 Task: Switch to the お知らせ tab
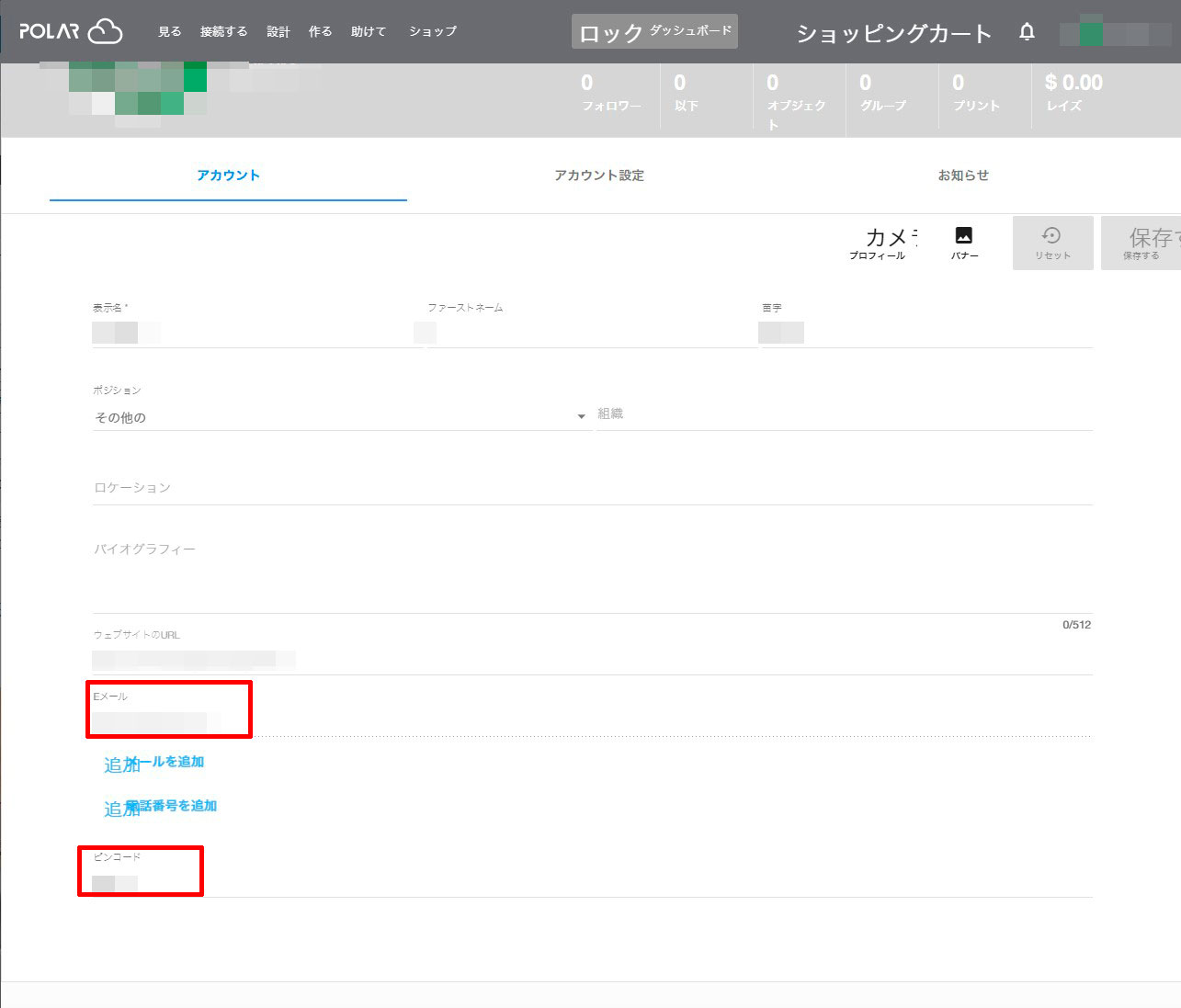point(963,176)
